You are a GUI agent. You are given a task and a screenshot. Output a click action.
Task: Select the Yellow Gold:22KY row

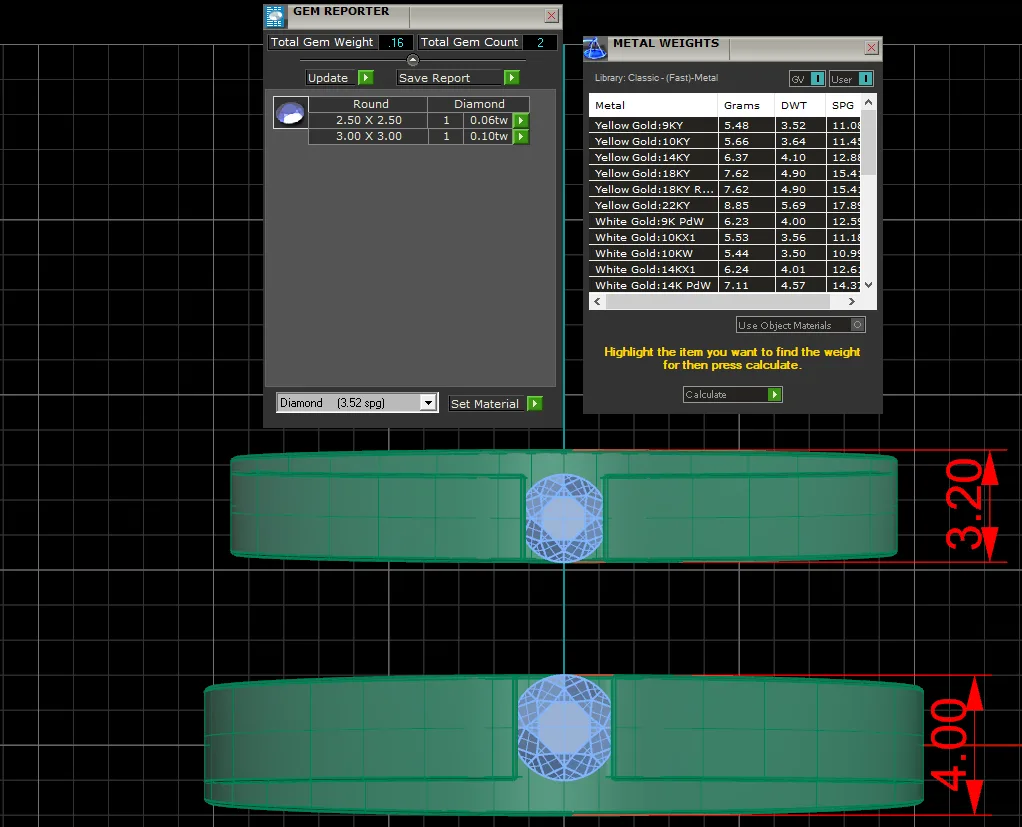point(725,205)
